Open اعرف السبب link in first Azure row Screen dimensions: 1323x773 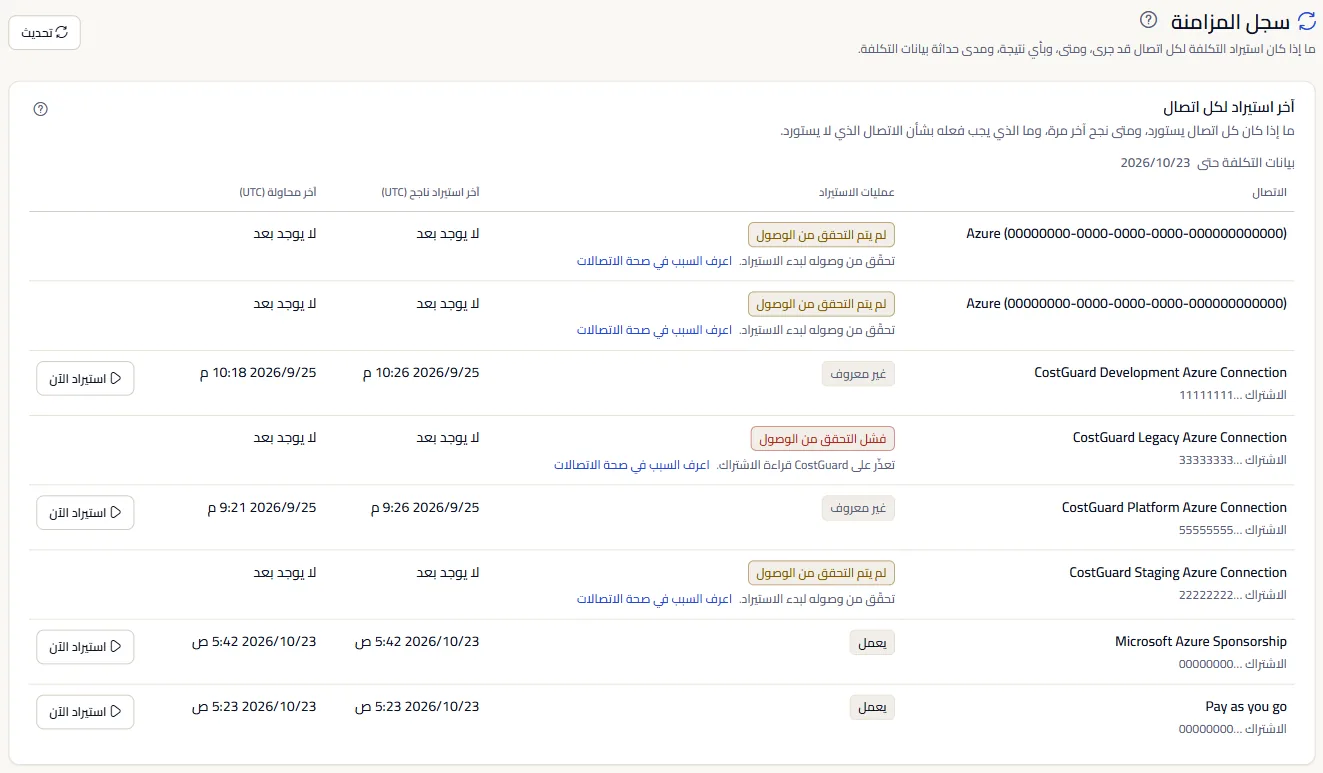click(x=654, y=260)
